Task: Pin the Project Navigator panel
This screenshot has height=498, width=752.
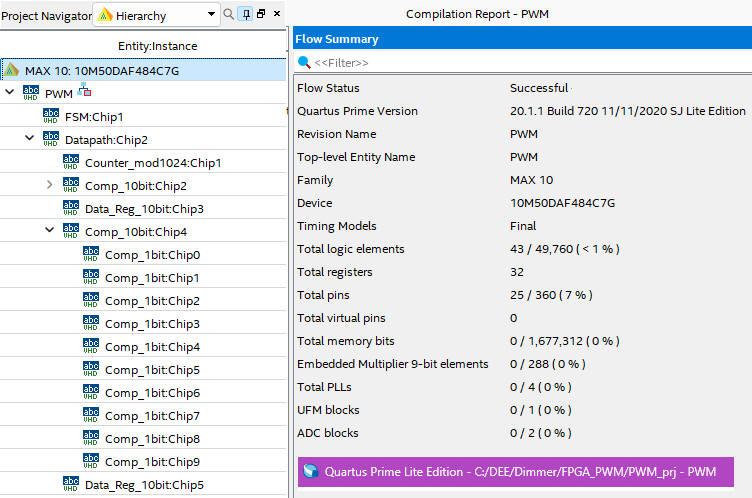Action: coord(245,15)
